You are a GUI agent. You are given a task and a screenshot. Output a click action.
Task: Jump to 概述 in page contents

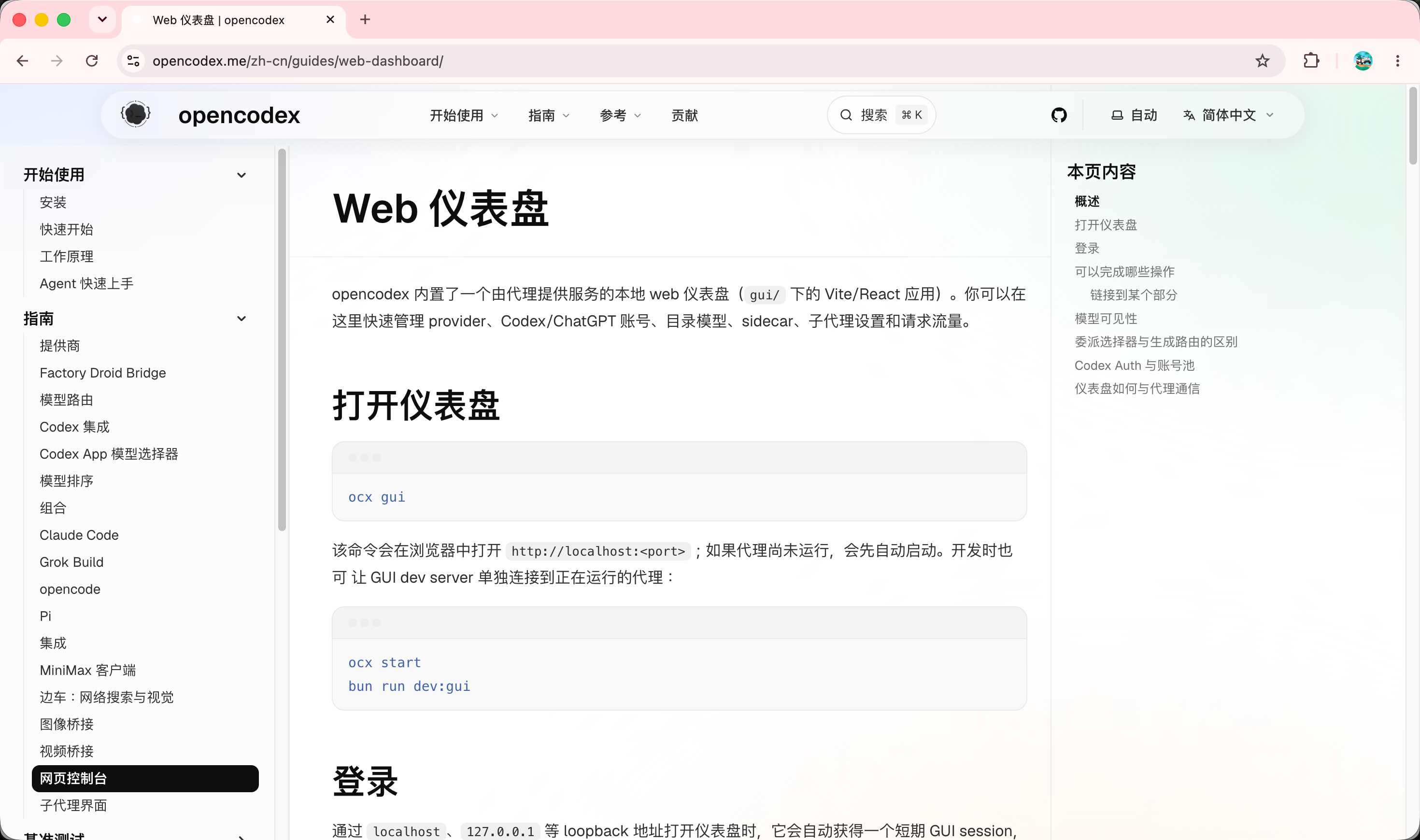pos(1087,201)
